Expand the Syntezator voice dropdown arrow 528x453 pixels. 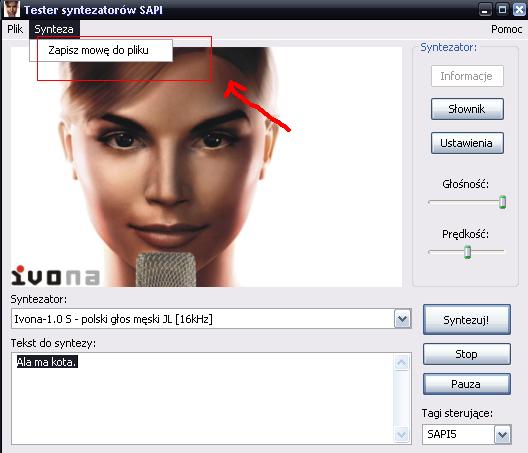click(x=402, y=318)
